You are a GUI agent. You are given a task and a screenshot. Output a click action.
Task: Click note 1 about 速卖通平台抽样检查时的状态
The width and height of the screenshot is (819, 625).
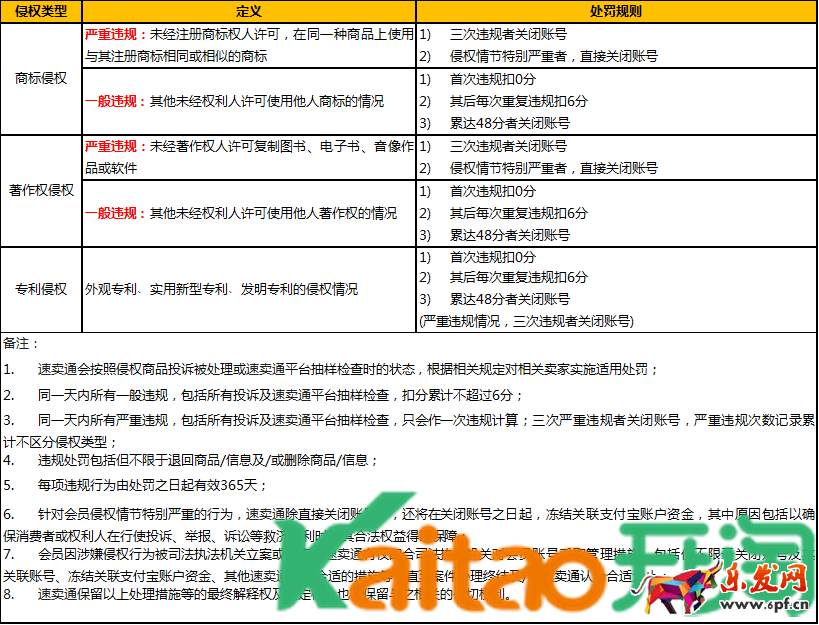coord(332,370)
